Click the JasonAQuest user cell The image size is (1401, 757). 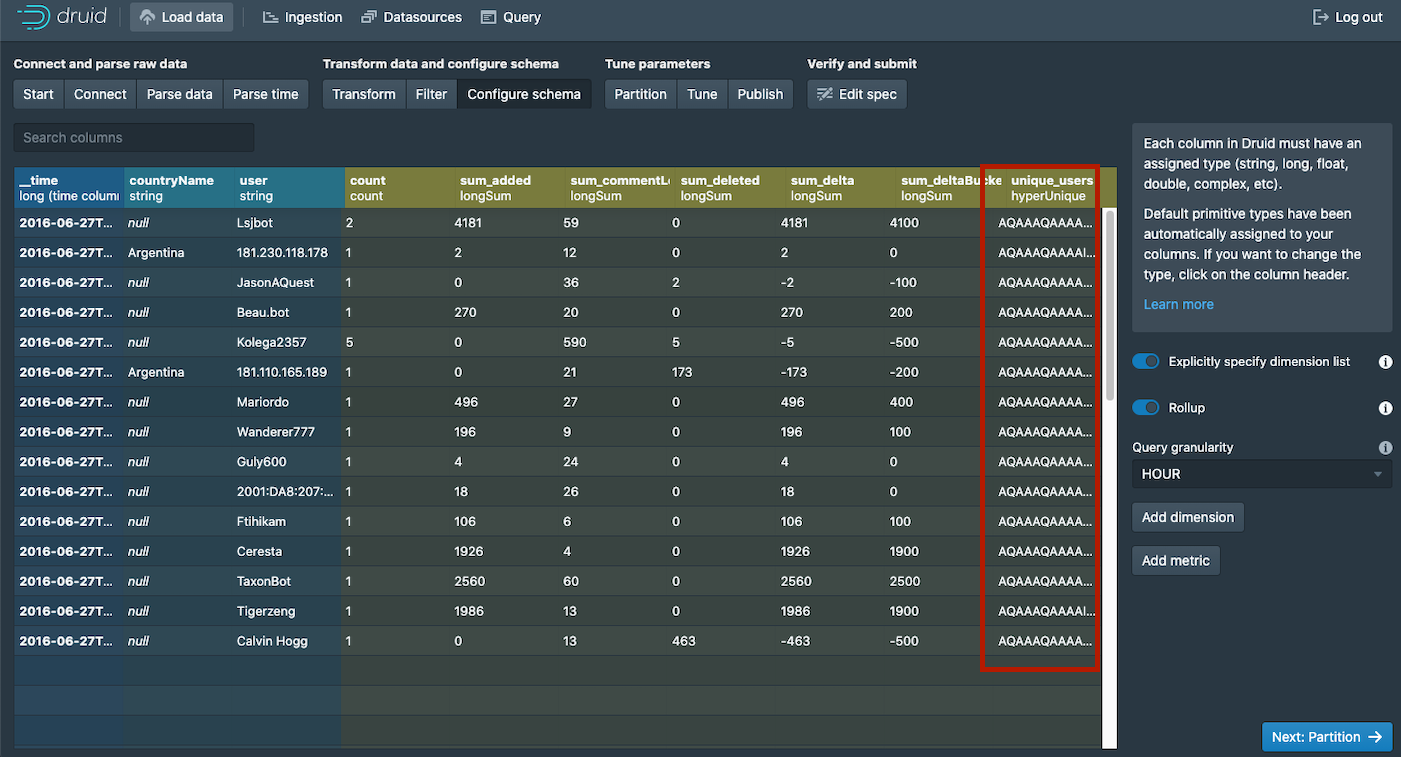point(288,283)
